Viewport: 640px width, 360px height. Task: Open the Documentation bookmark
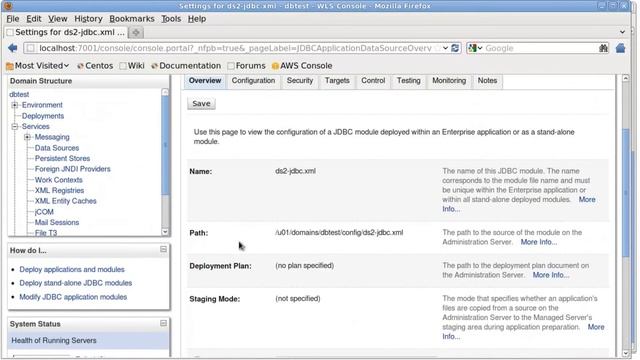[x=186, y=66]
